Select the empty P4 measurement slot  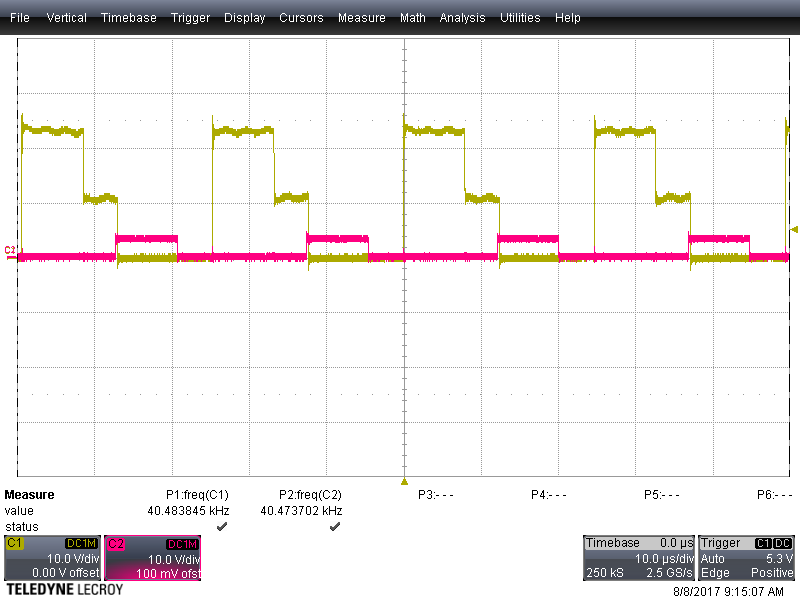[x=548, y=495]
